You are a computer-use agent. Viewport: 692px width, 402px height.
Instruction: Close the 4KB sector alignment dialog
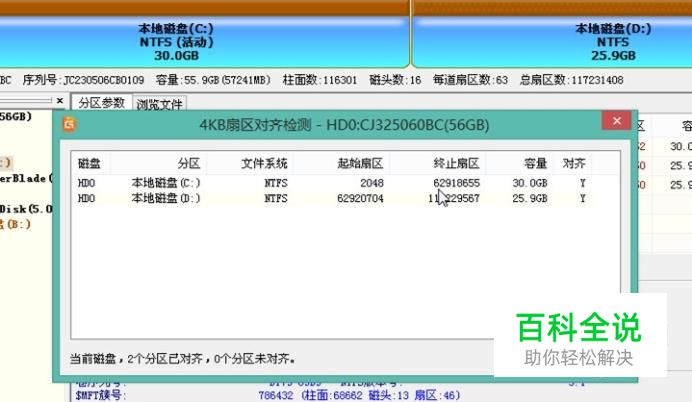pyautogui.click(x=616, y=121)
